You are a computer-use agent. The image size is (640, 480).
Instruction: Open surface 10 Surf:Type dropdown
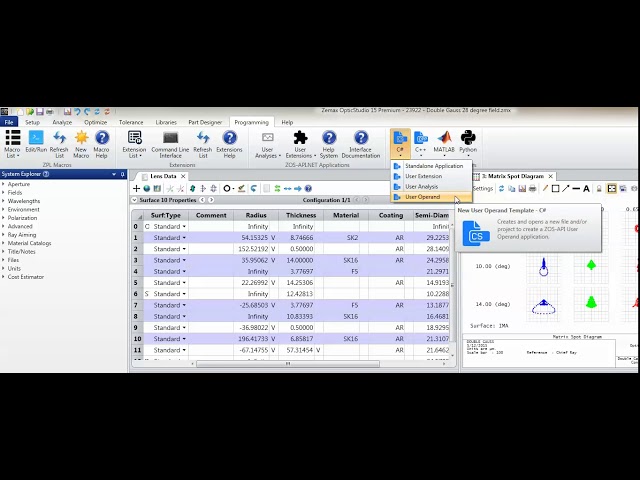(184, 339)
